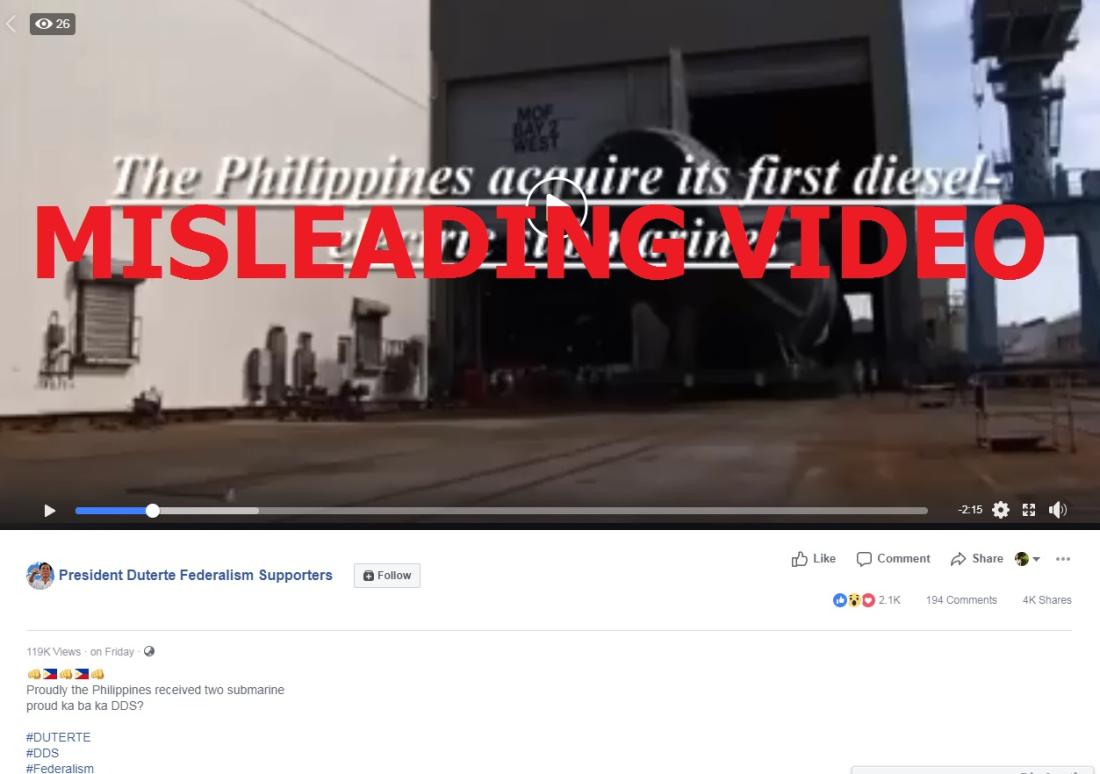The width and height of the screenshot is (1100, 774).
Task: Play the video with the bottom-left play icon
Action: click(x=49, y=510)
